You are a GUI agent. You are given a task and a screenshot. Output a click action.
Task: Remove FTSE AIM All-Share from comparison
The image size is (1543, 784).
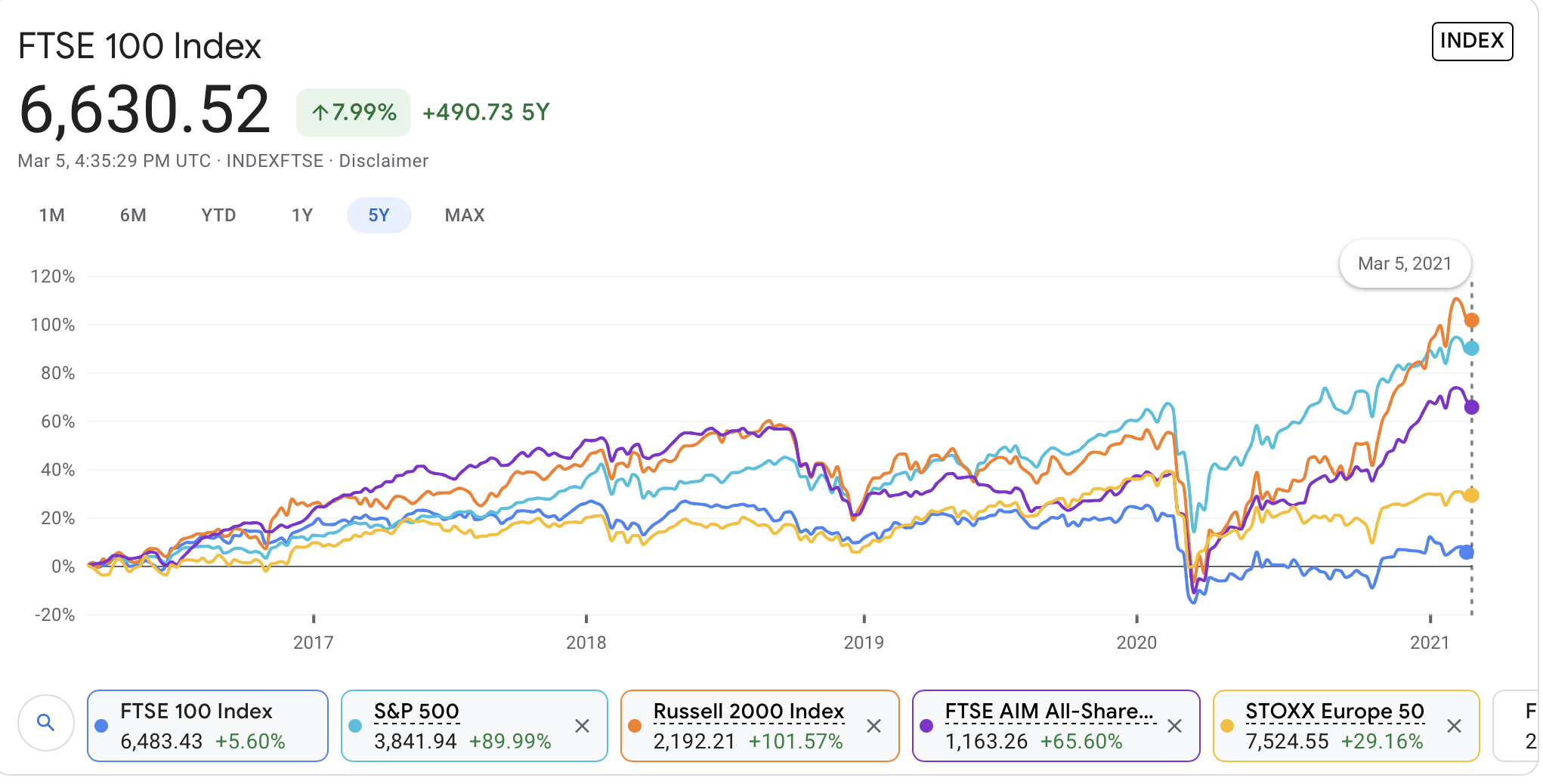coord(1174,726)
